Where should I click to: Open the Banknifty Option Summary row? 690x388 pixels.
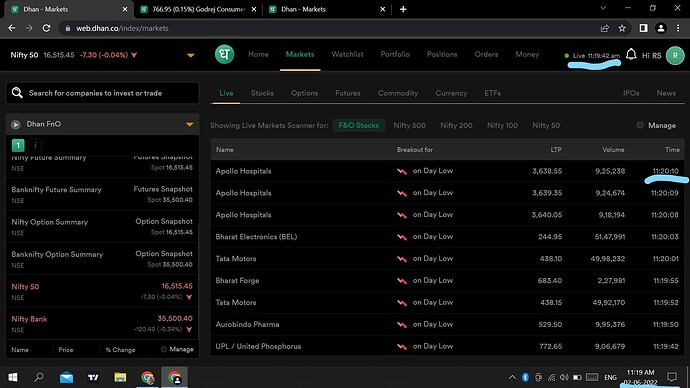tap(102, 259)
